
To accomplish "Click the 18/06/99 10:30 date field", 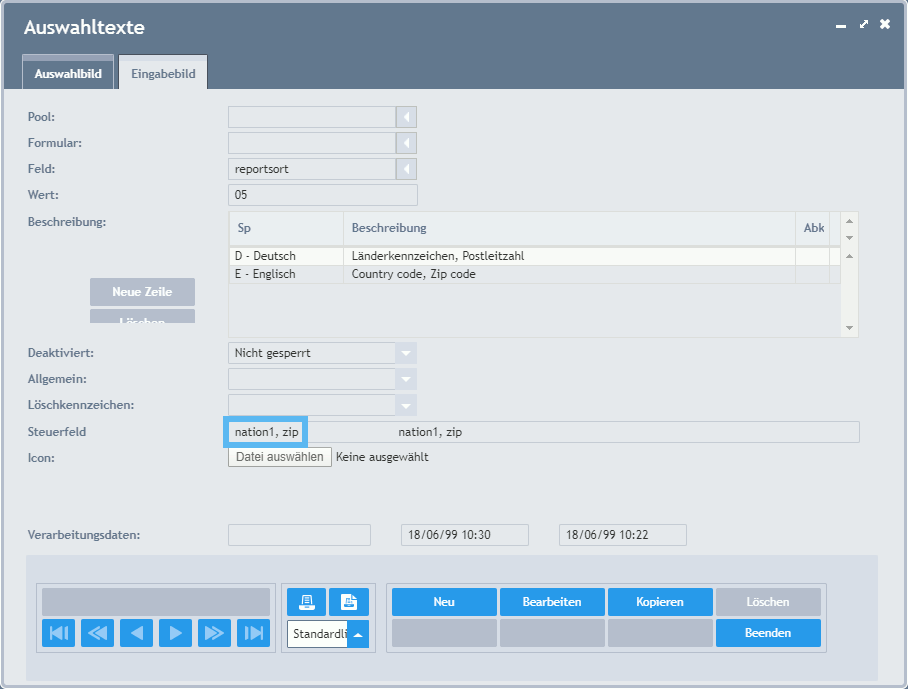I will click(464, 535).
